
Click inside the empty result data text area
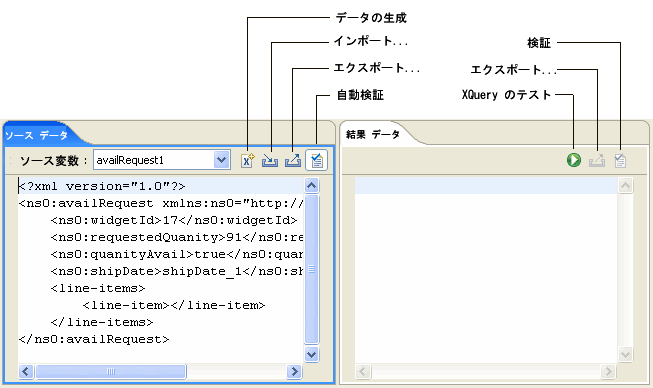tap(486, 271)
